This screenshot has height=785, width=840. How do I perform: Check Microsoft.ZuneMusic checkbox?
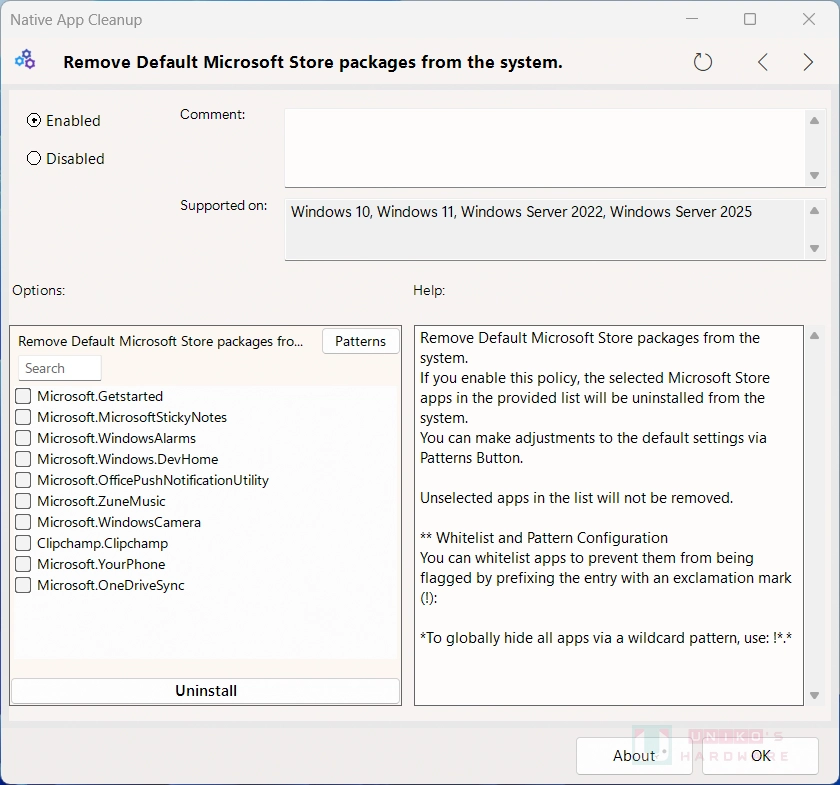point(23,501)
